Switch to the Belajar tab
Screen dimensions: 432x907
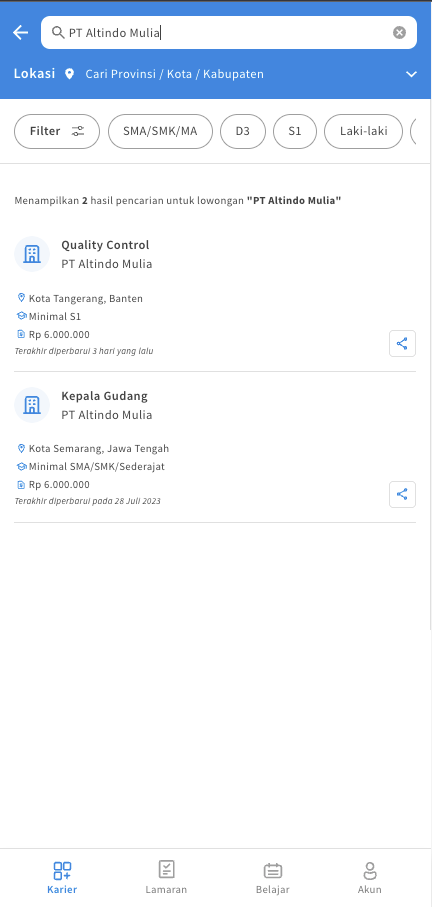[272, 877]
